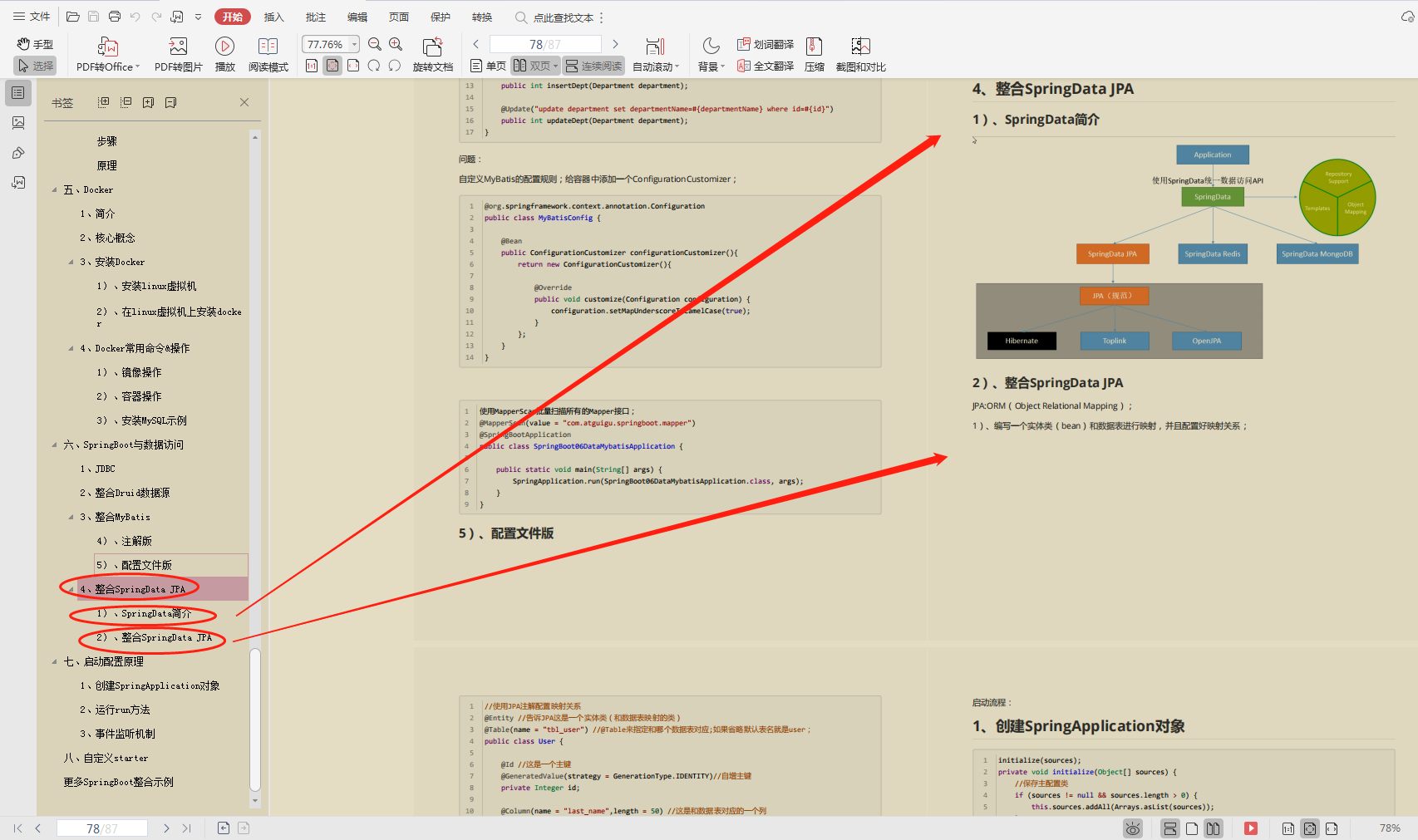Click the ribbon page number field 78/87
This screenshot has width=1418, height=840.
tap(545, 44)
